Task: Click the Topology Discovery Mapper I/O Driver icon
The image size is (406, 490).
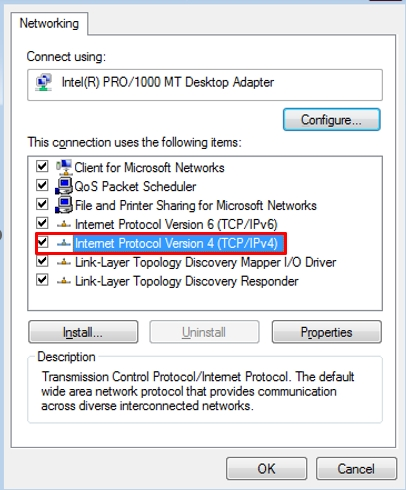Action: tap(64, 263)
